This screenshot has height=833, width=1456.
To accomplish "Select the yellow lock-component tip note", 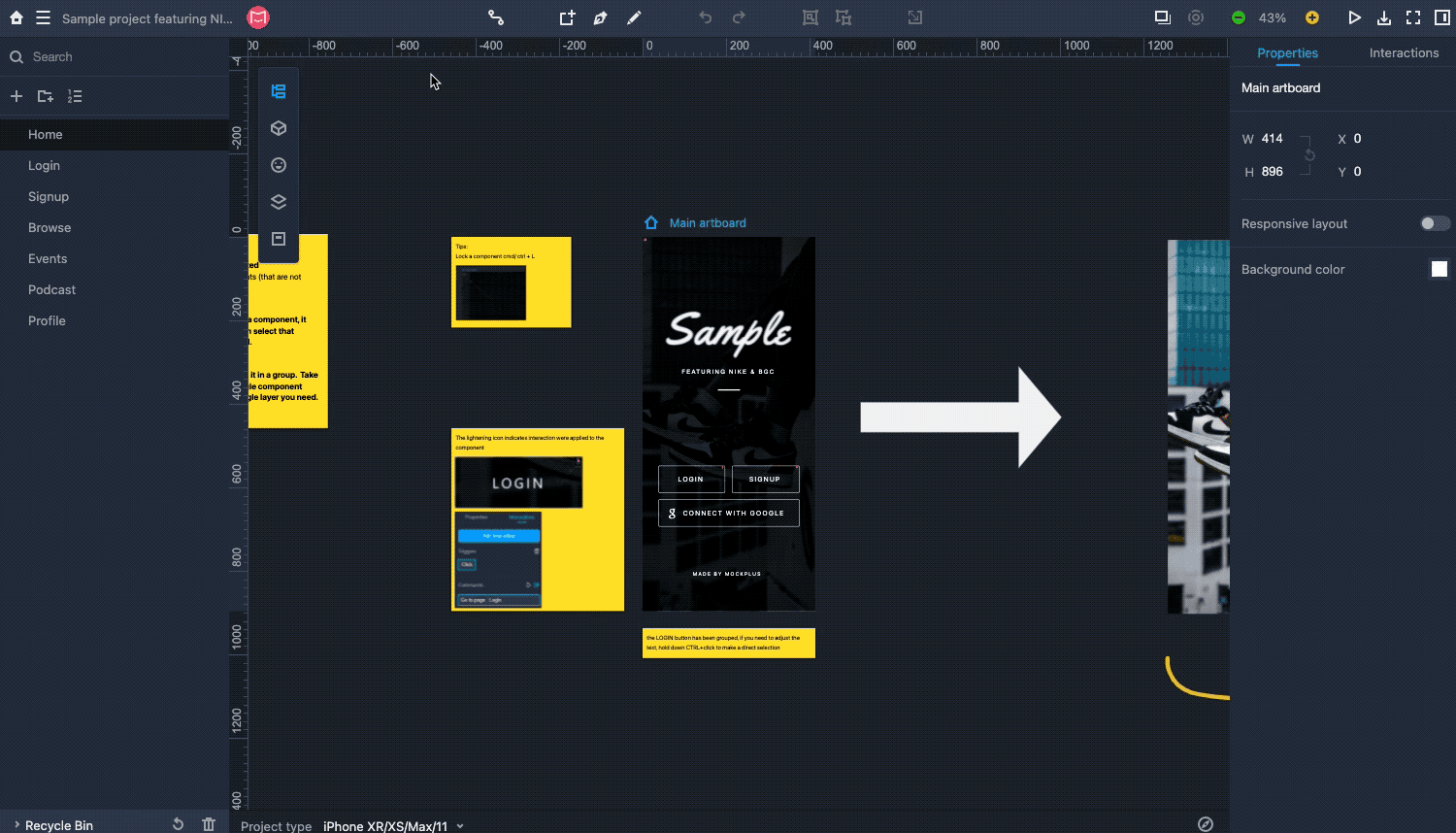I will click(x=512, y=283).
